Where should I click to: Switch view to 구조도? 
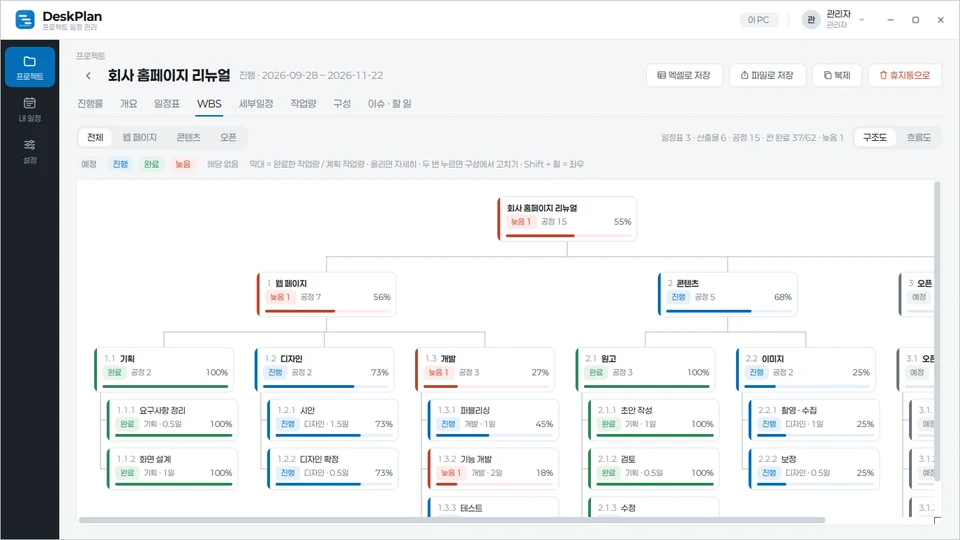tap(875, 137)
